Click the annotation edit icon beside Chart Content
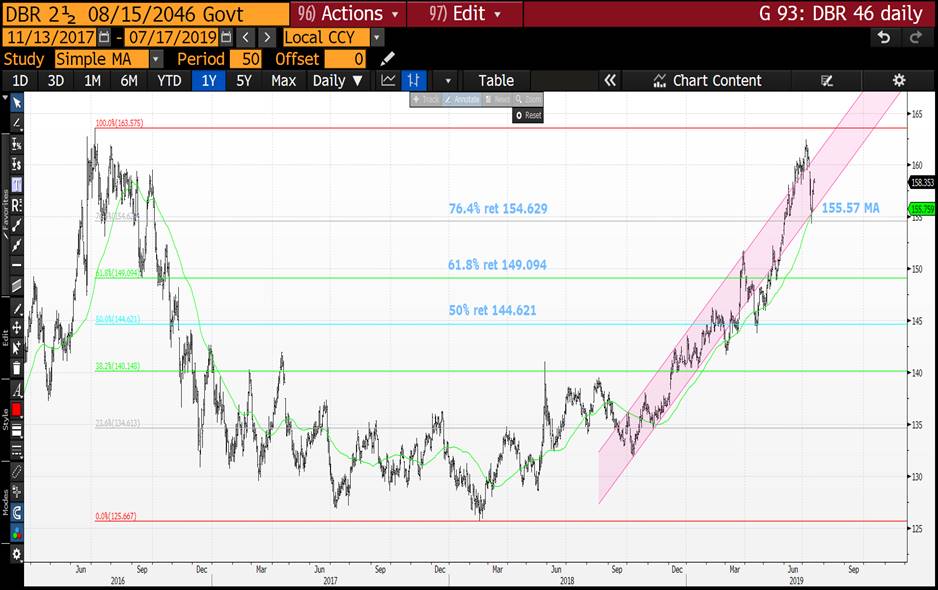The width and height of the screenshot is (938, 590). tap(827, 81)
